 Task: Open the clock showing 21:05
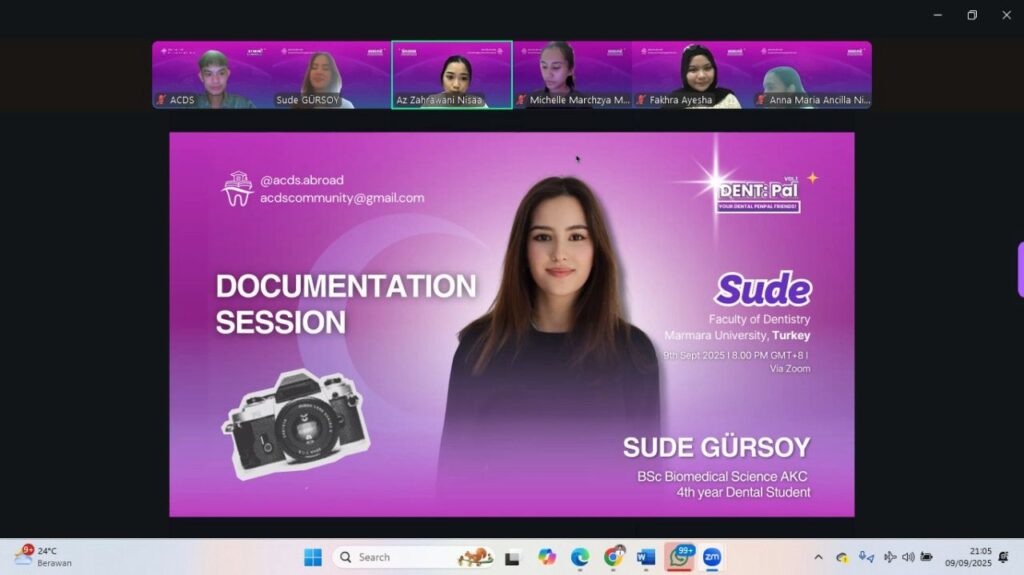coord(968,557)
